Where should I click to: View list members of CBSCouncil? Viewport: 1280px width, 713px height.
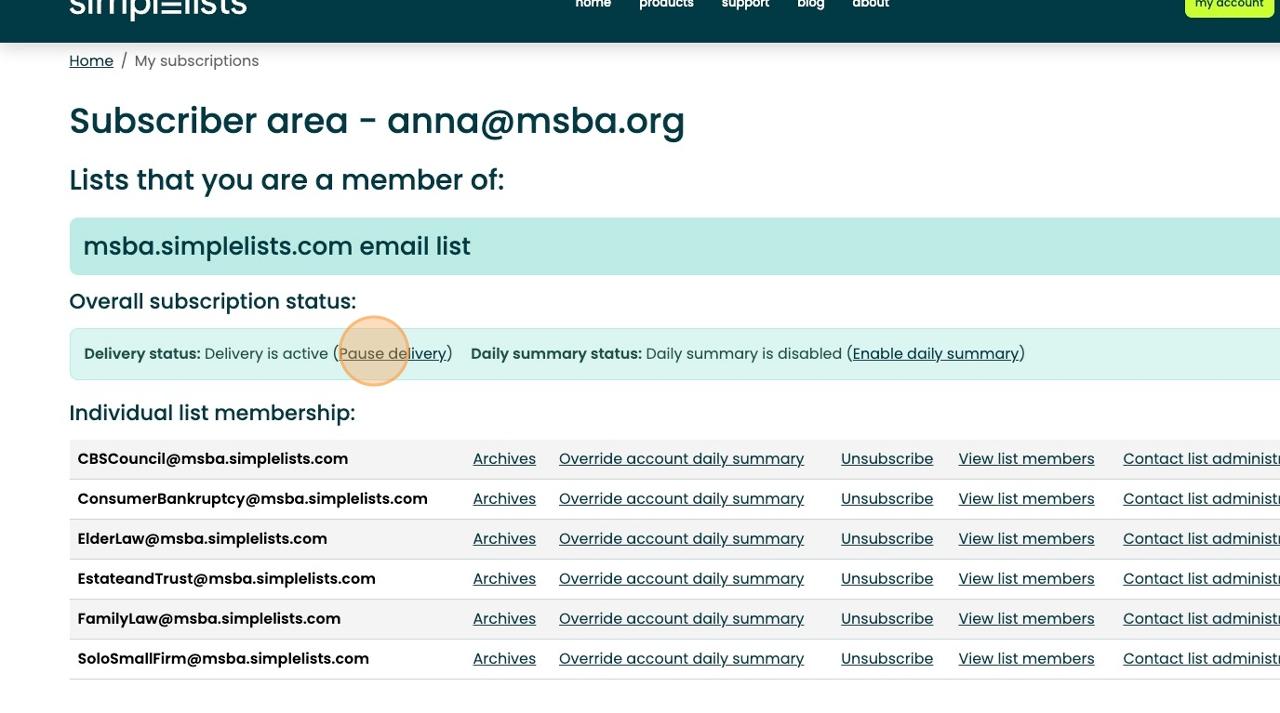[1026, 459]
